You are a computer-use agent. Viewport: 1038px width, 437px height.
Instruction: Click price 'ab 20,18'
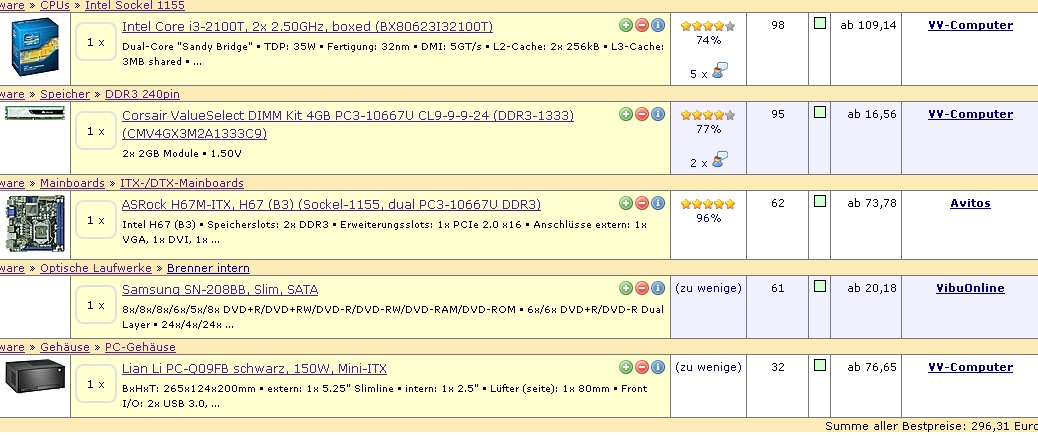872,288
